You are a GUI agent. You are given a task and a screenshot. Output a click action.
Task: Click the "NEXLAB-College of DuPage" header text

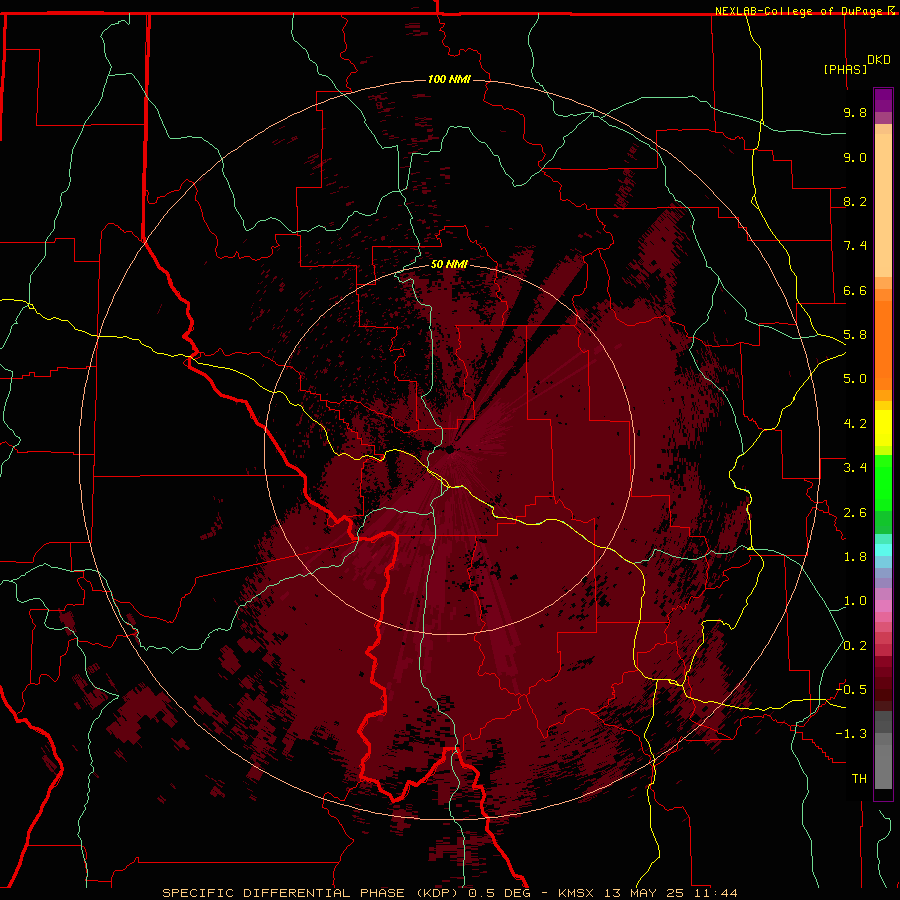tap(801, 11)
